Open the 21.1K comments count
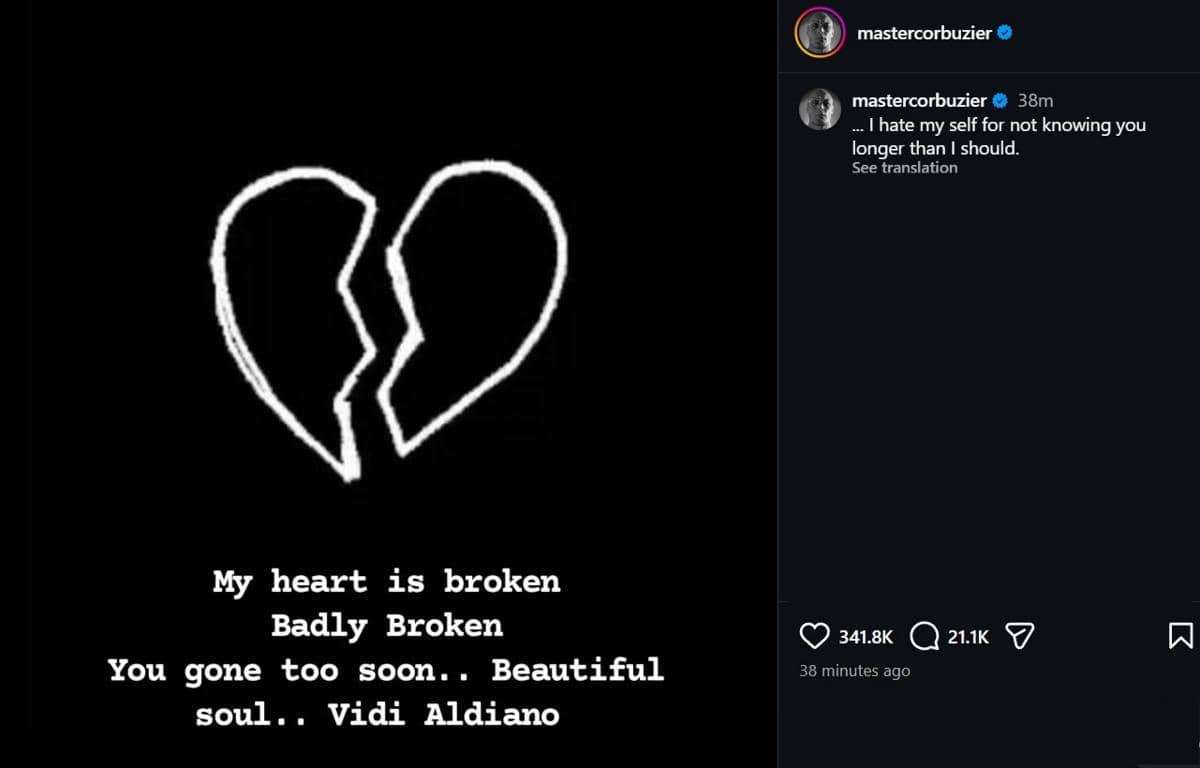The image size is (1200, 768). [968, 637]
